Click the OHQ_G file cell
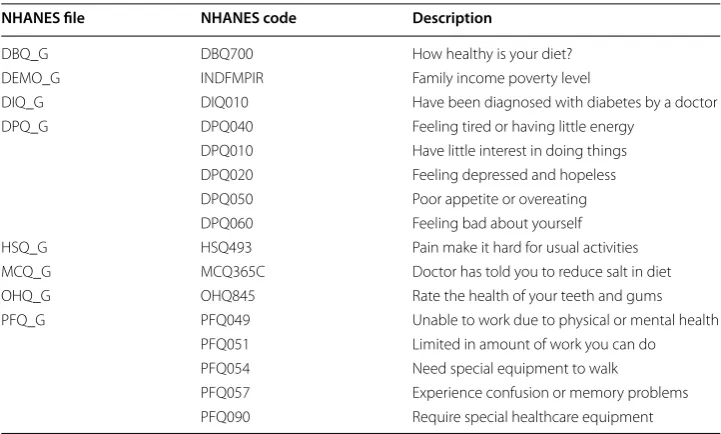 pos(26,296)
